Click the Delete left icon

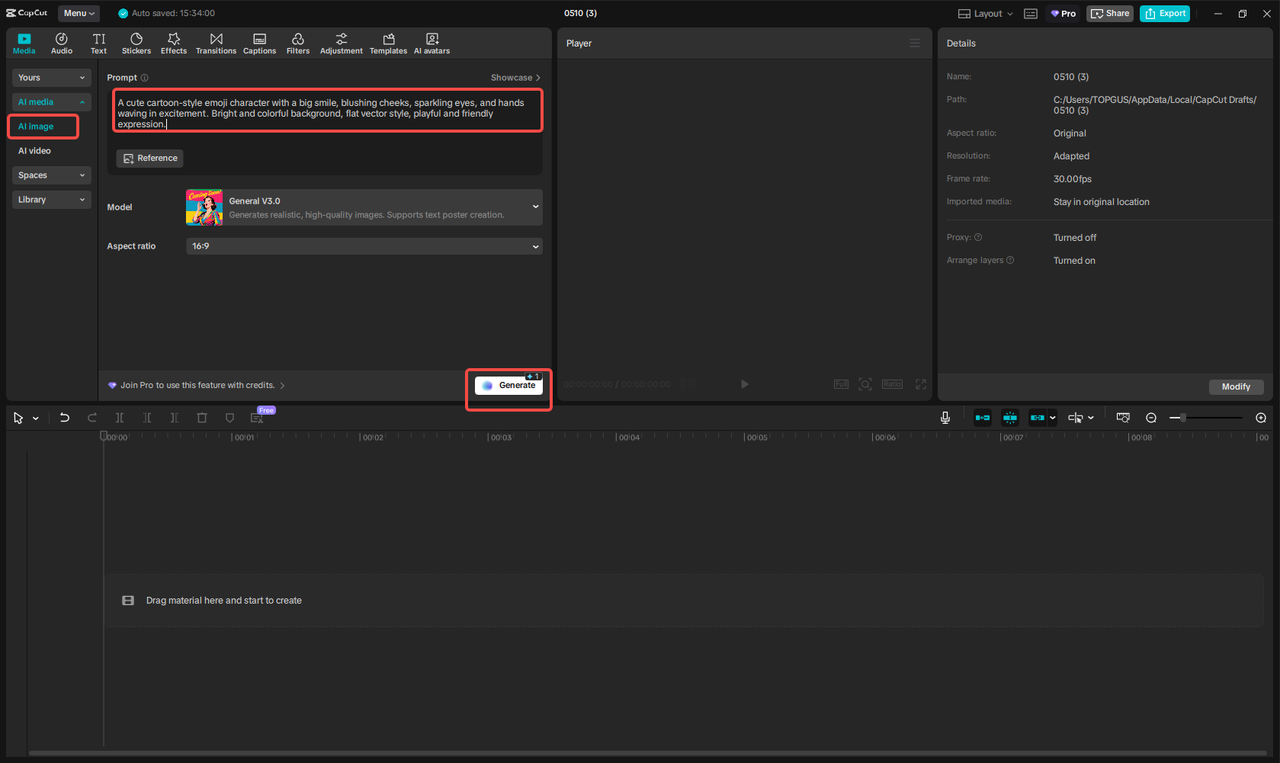(x=147, y=418)
